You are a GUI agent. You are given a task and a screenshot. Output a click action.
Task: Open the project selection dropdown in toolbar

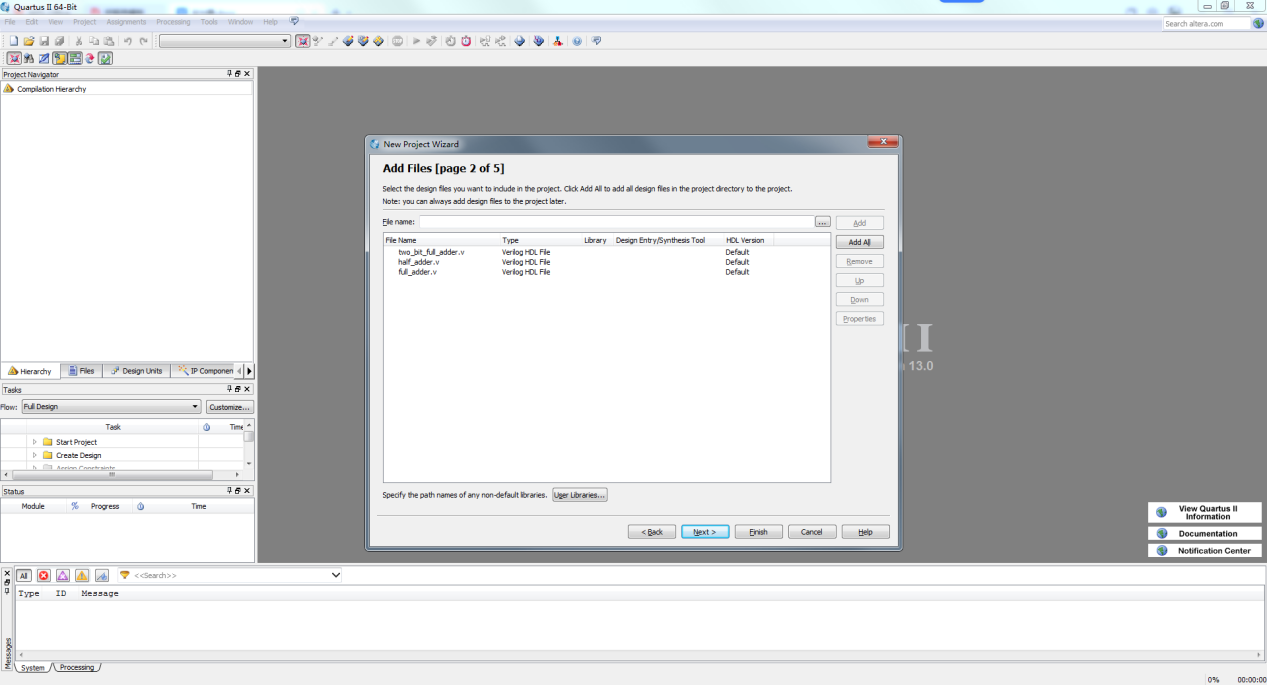pos(225,41)
